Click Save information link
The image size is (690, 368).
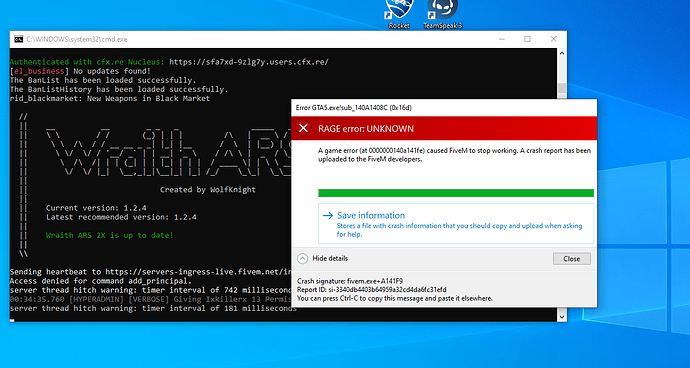pyautogui.click(x=371, y=215)
